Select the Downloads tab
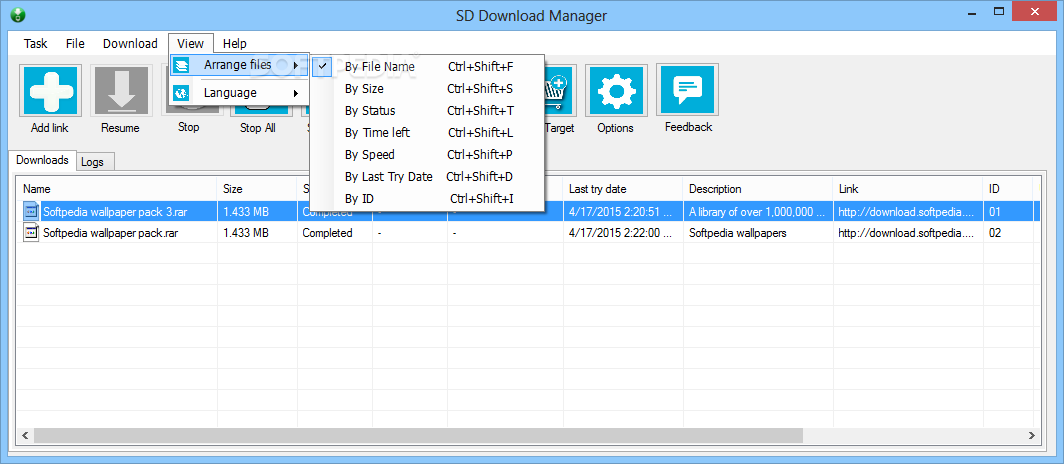Viewport: 1064px width, 464px height. coord(42,160)
